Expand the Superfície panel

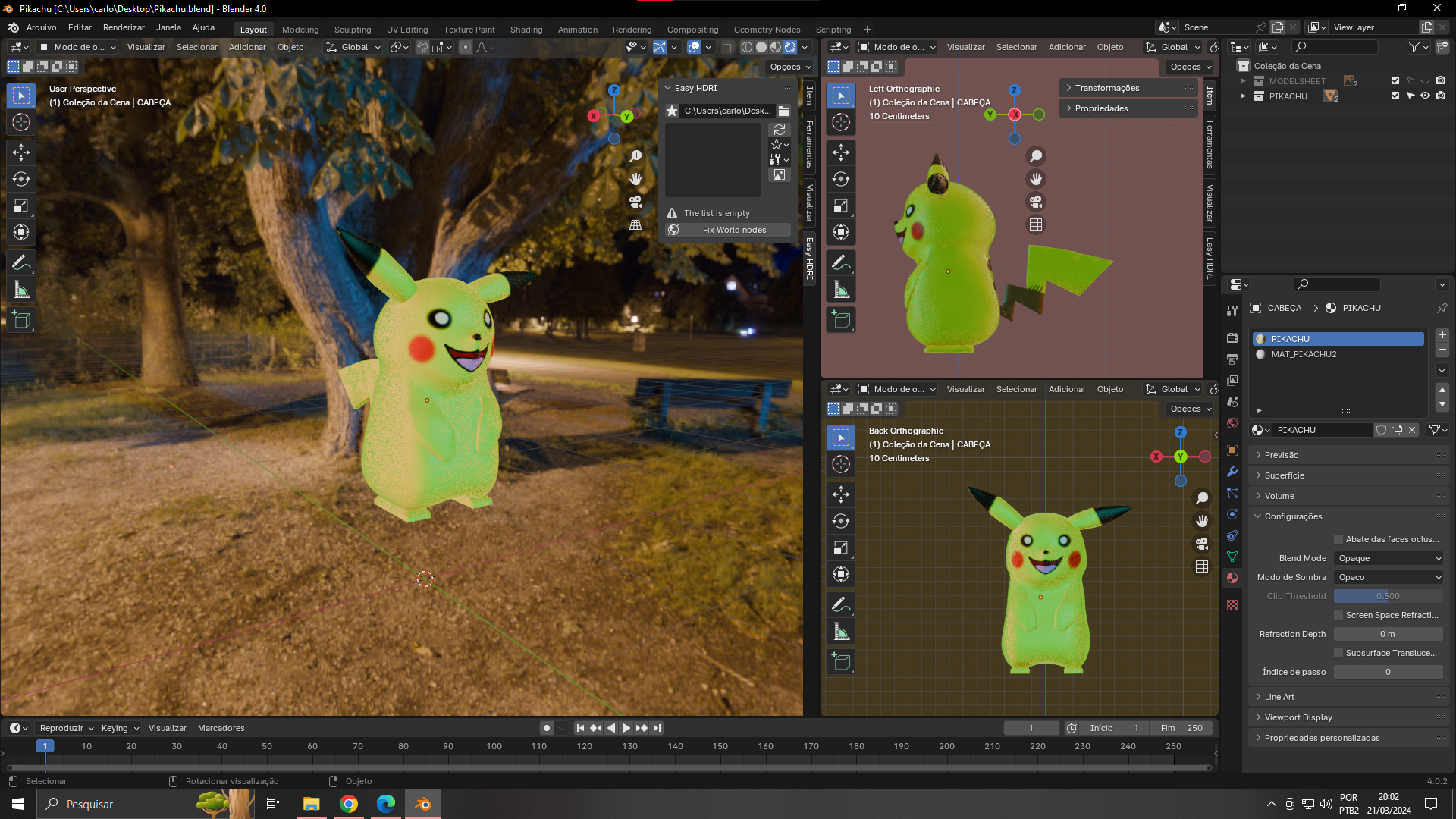(x=1285, y=475)
